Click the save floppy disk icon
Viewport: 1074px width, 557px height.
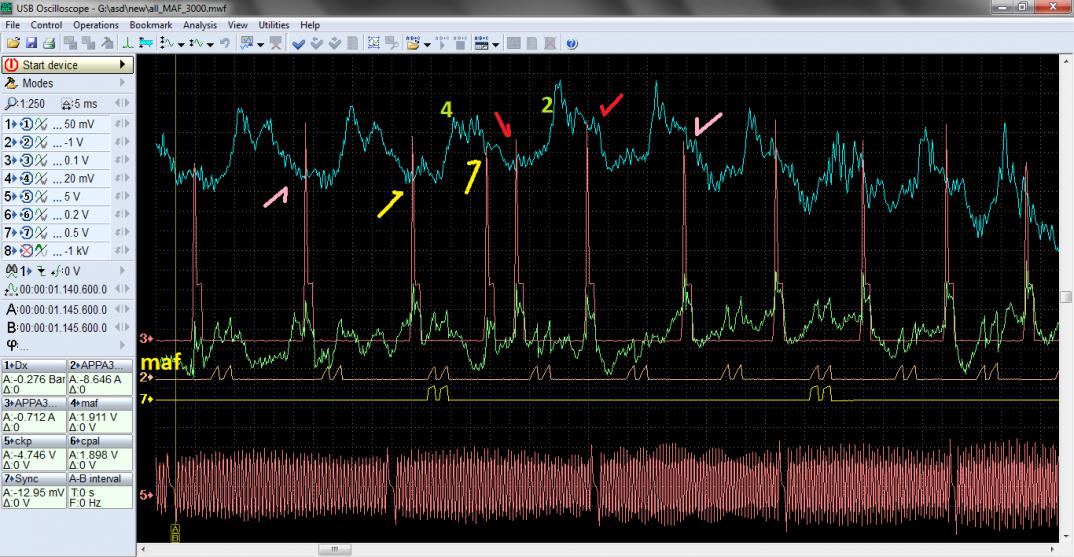click(31, 43)
